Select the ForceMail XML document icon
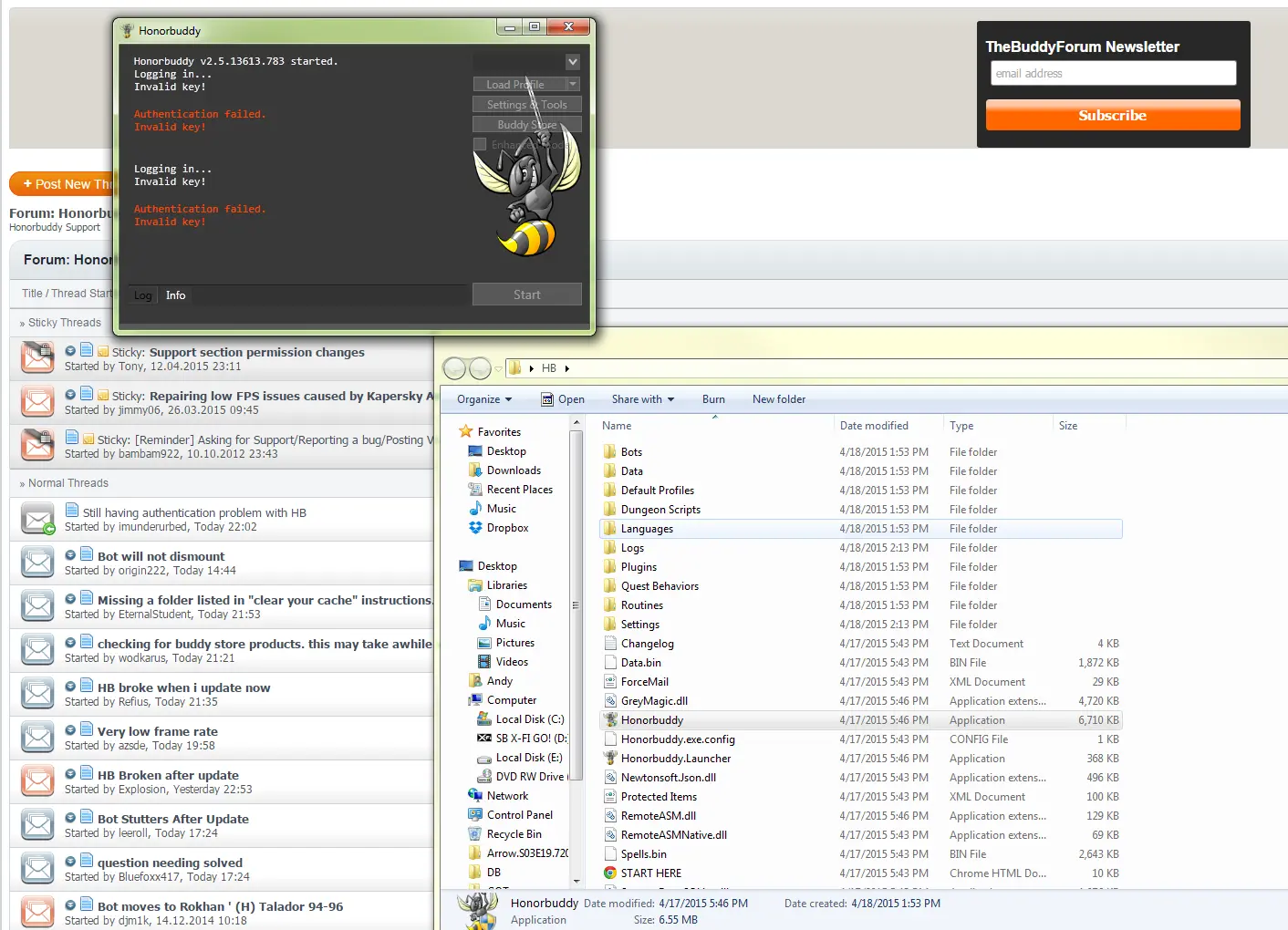The width and height of the screenshot is (1288, 930). (x=610, y=681)
